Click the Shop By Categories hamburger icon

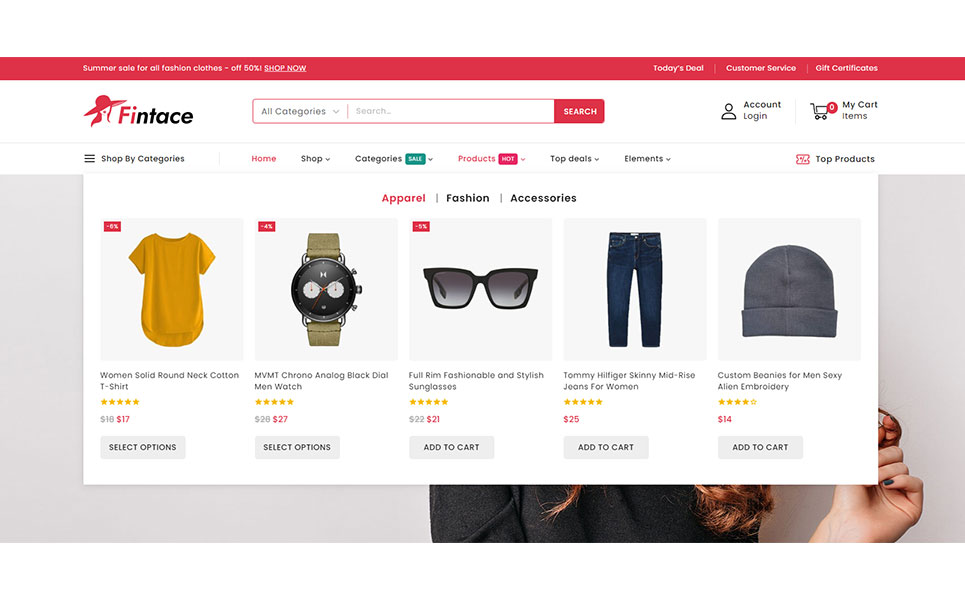coord(90,159)
